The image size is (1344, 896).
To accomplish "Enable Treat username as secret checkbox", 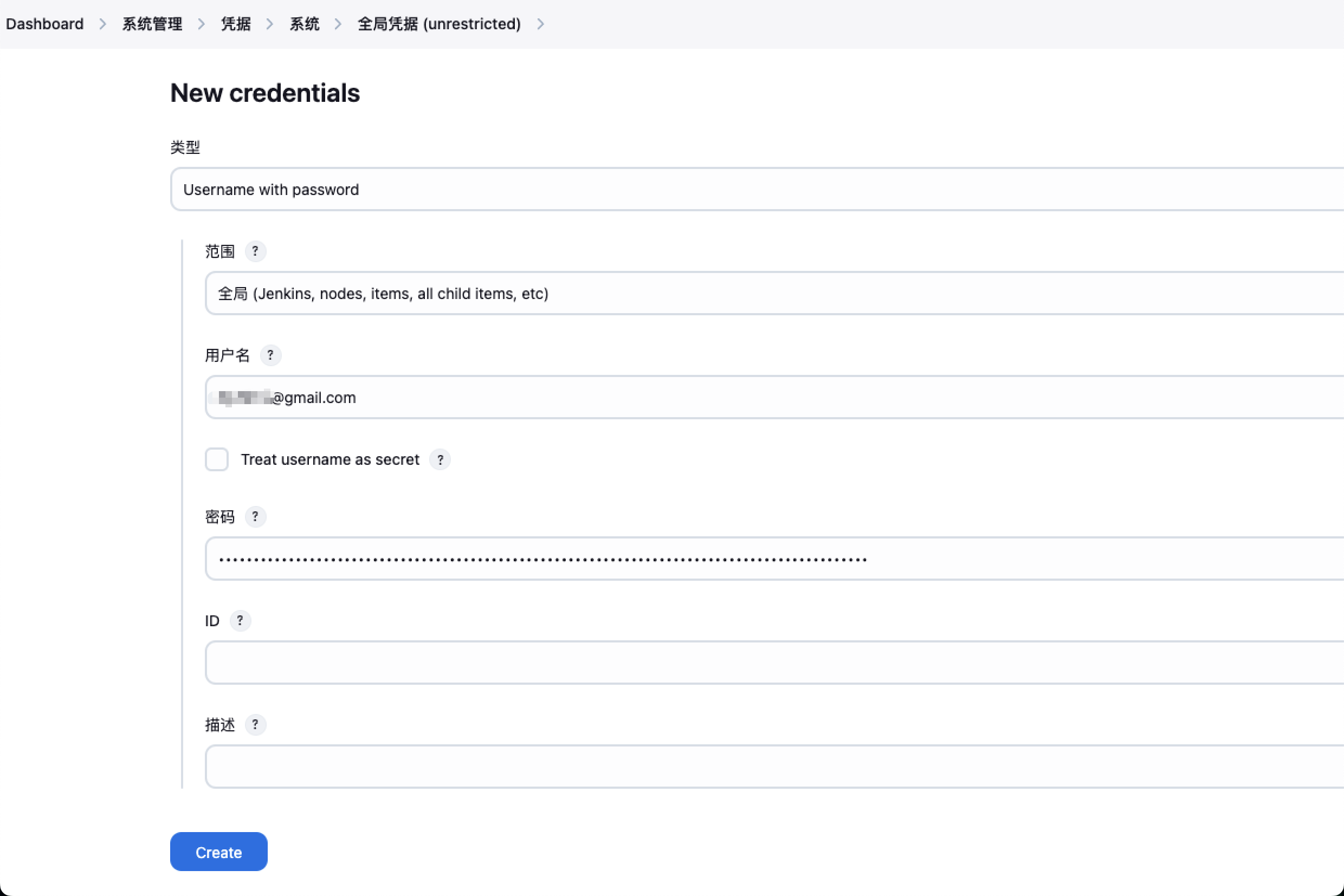I will point(217,459).
